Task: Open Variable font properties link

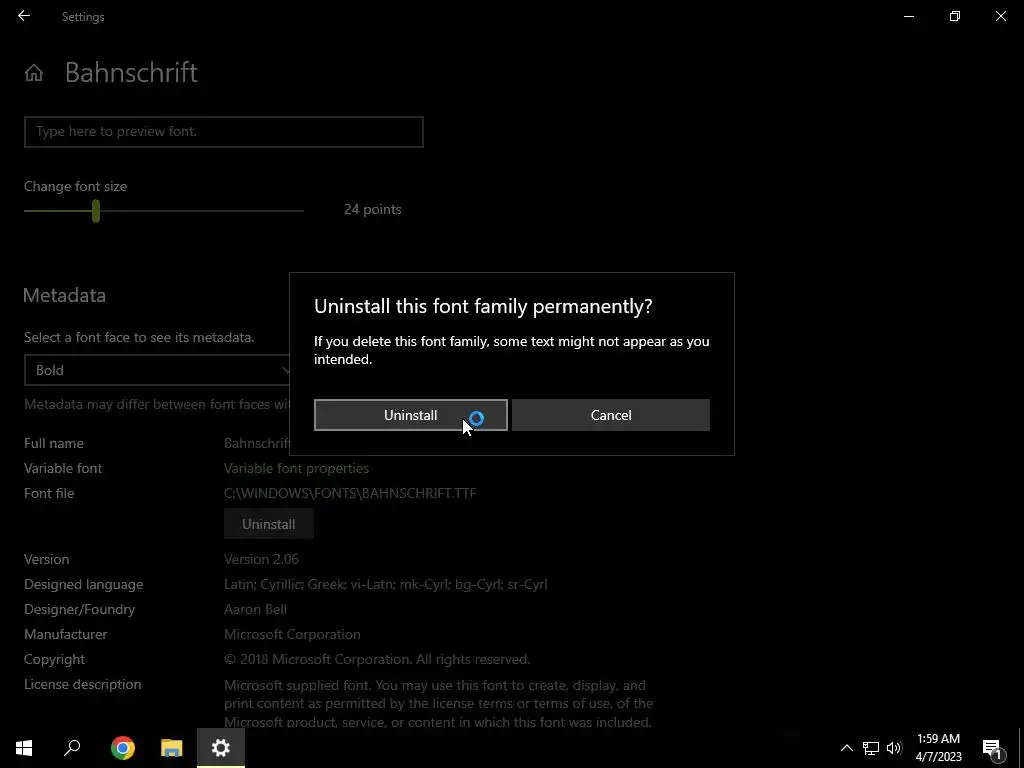Action: (x=296, y=468)
